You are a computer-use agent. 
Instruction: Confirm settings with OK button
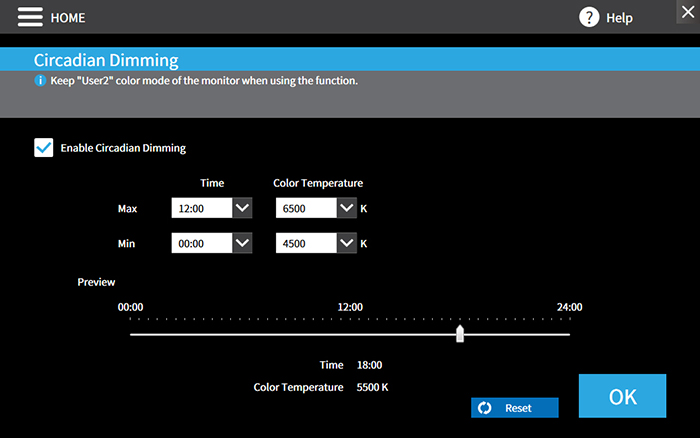click(x=622, y=396)
